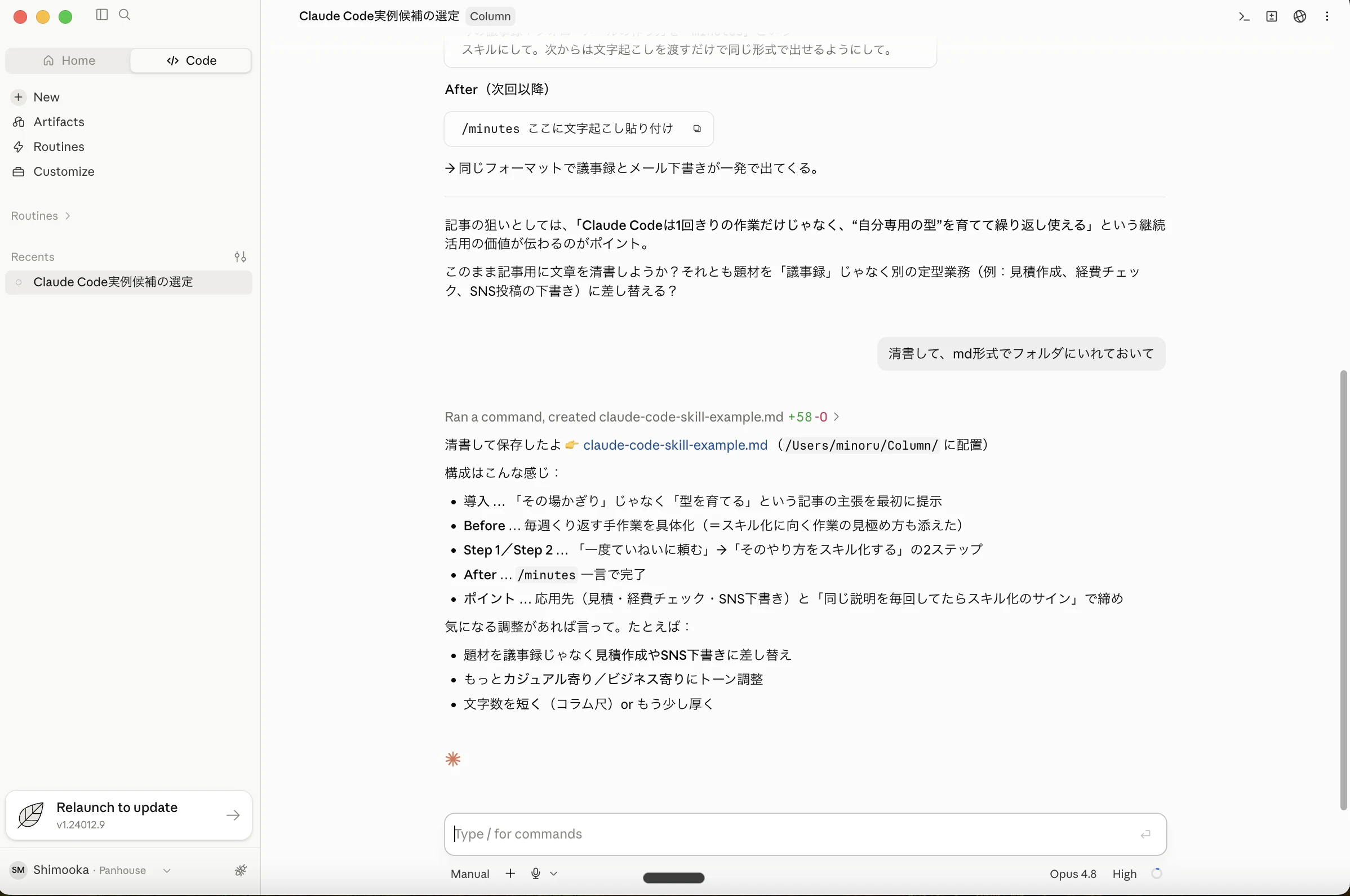The image size is (1350, 896).
Task: Change the High effort setting
Action: coord(1123,873)
